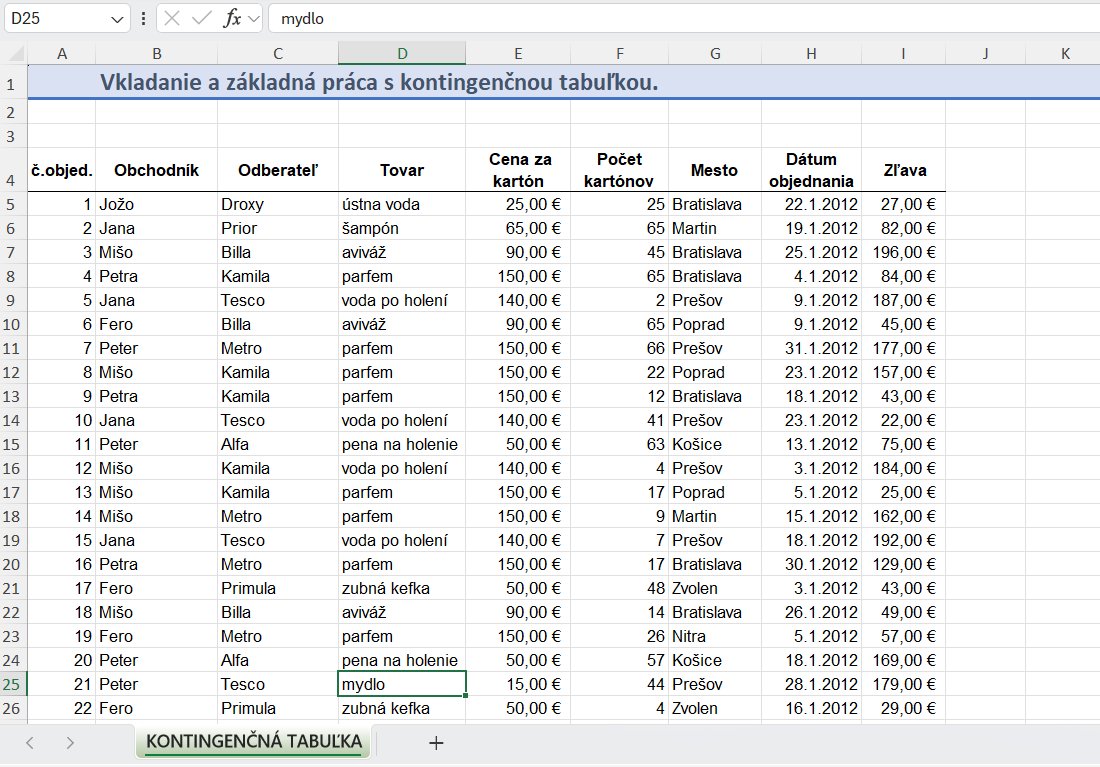Click the Select All corner triangle
The image size is (1100, 767).
pyautogui.click(x=15, y=53)
